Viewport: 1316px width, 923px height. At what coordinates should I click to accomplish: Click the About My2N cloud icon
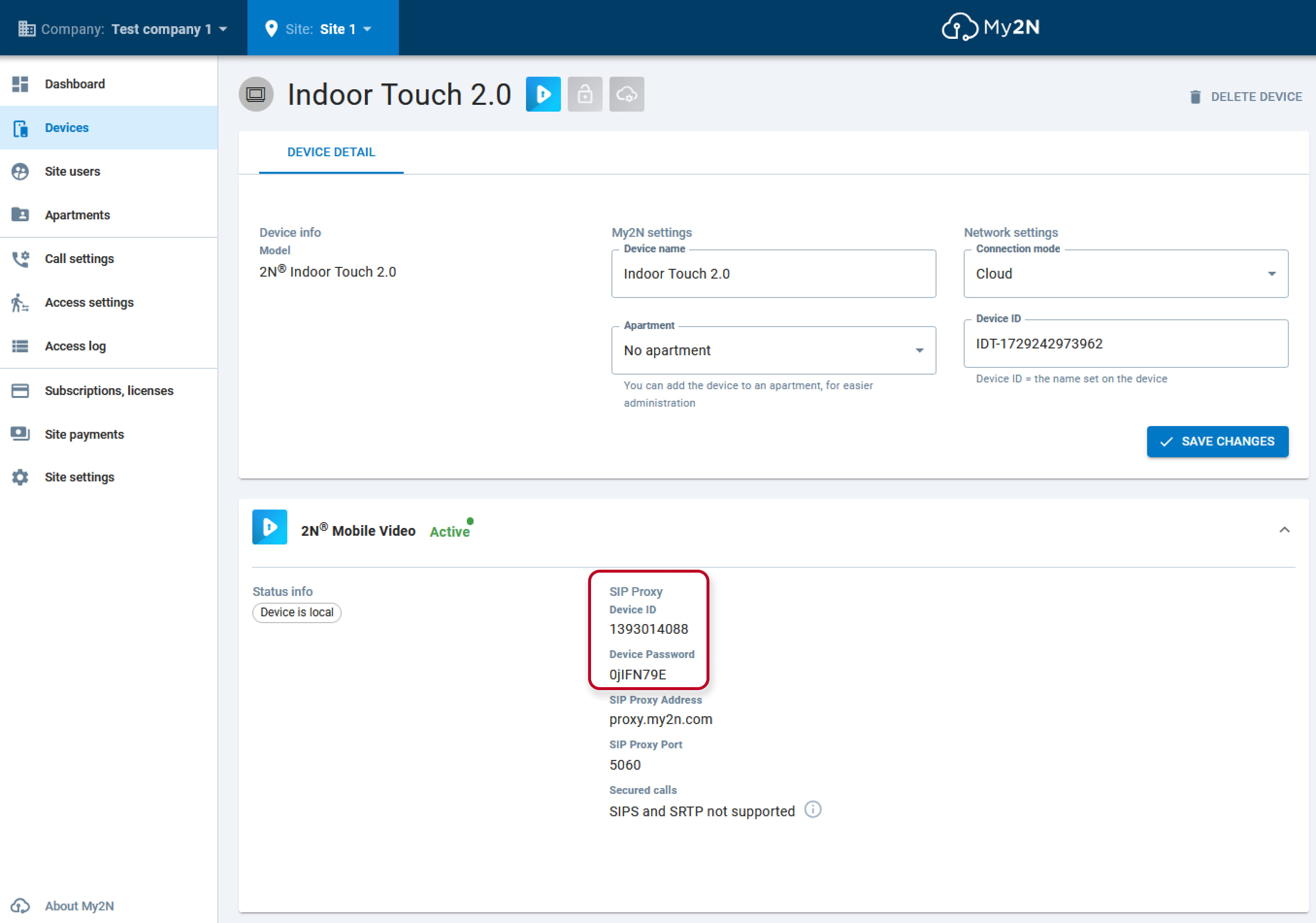coord(20,906)
